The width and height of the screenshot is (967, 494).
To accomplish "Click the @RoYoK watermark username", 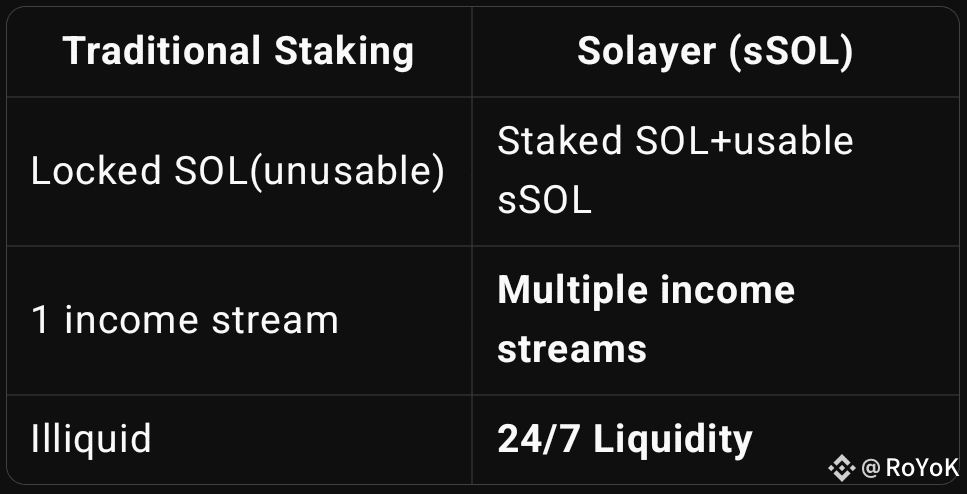I will (909, 469).
